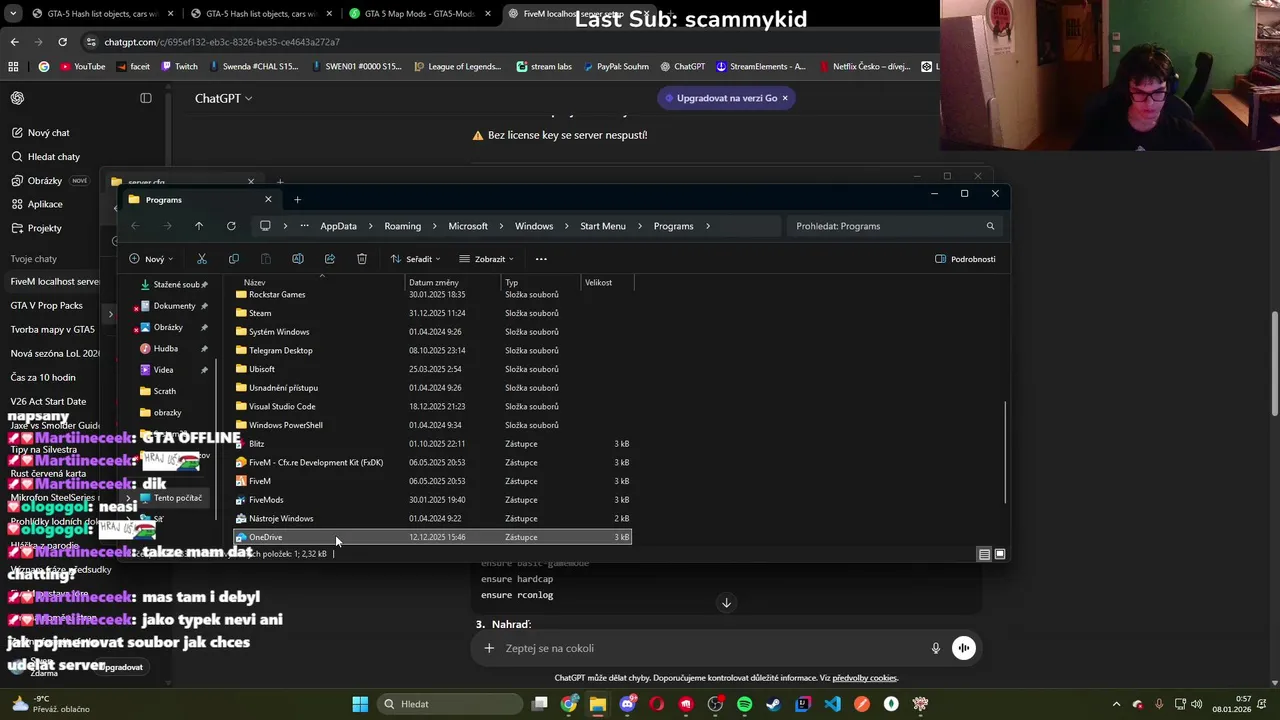Expand the hidden breadcrumb path ellipsis

(x=304, y=226)
